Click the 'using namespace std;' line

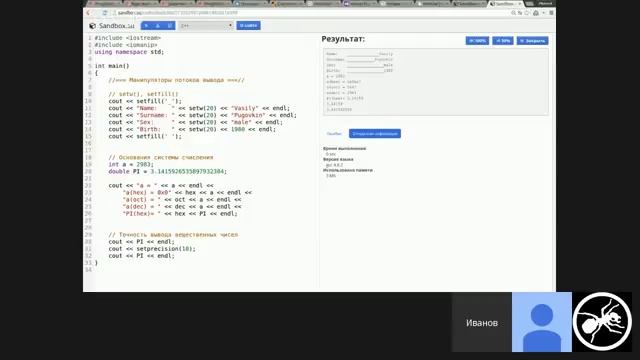pyautogui.click(x=129, y=52)
